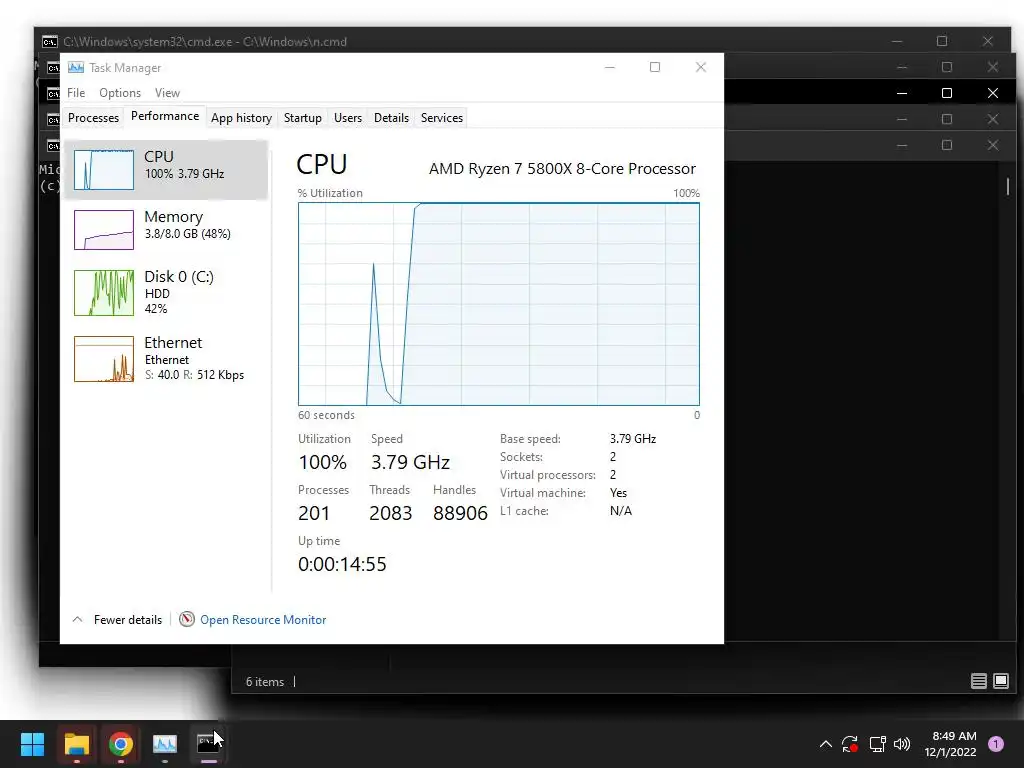Open the Memory performance panel
This screenshot has height=768, width=1024.
166,229
